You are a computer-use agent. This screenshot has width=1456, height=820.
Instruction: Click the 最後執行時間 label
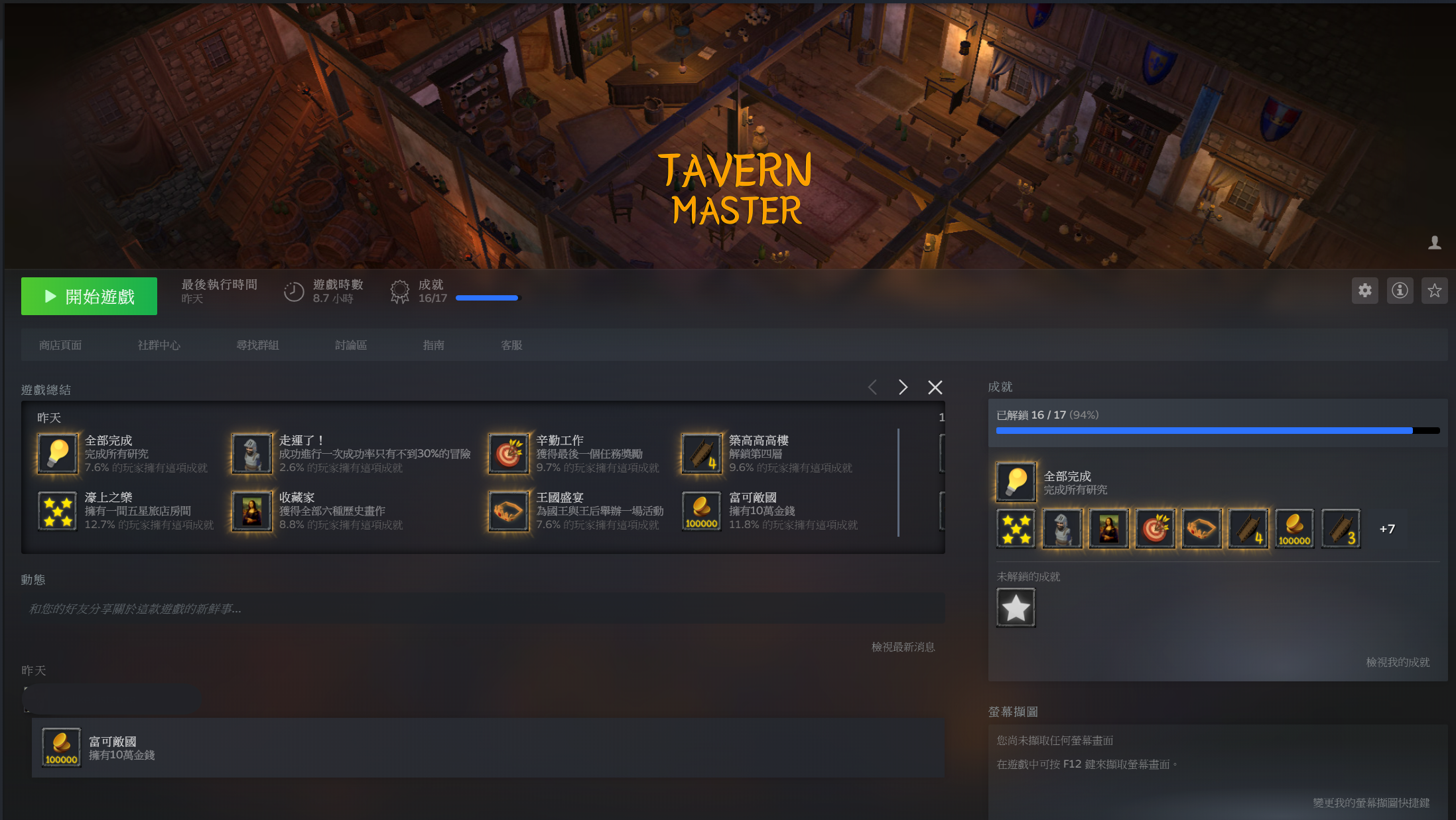(x=220, y=285)
